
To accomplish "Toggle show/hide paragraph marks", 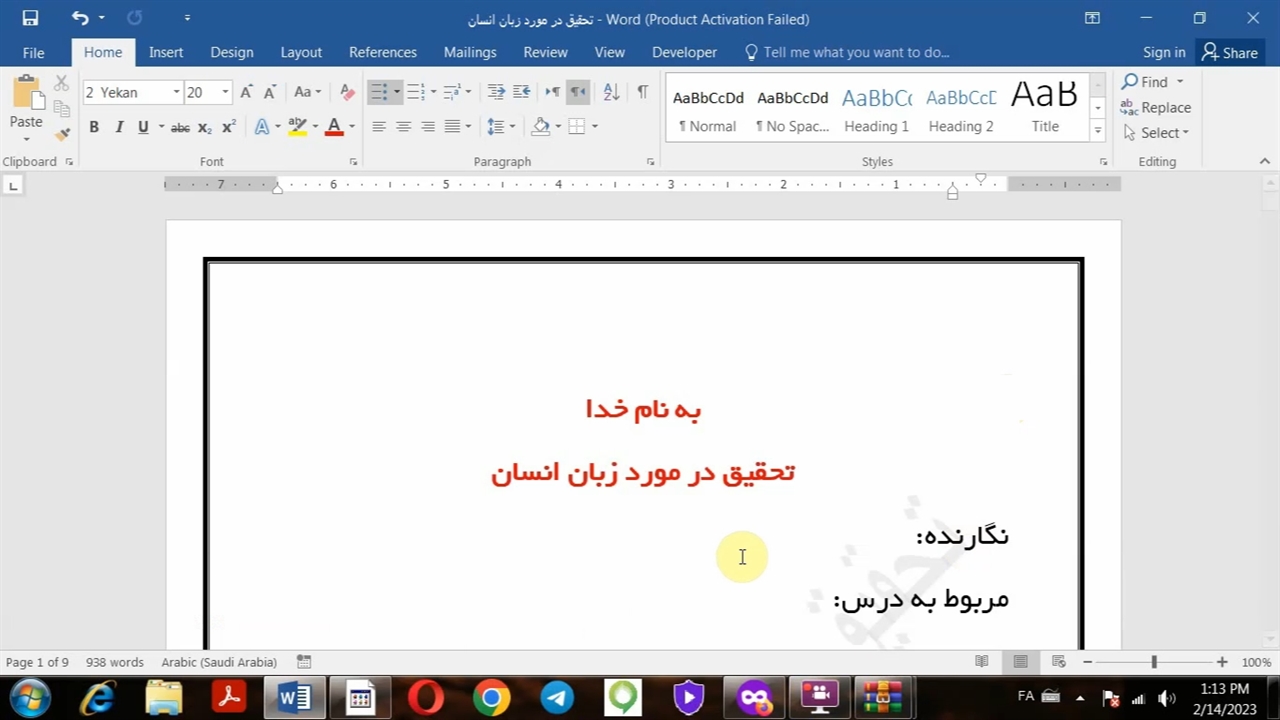I will [x=642, y=92].
